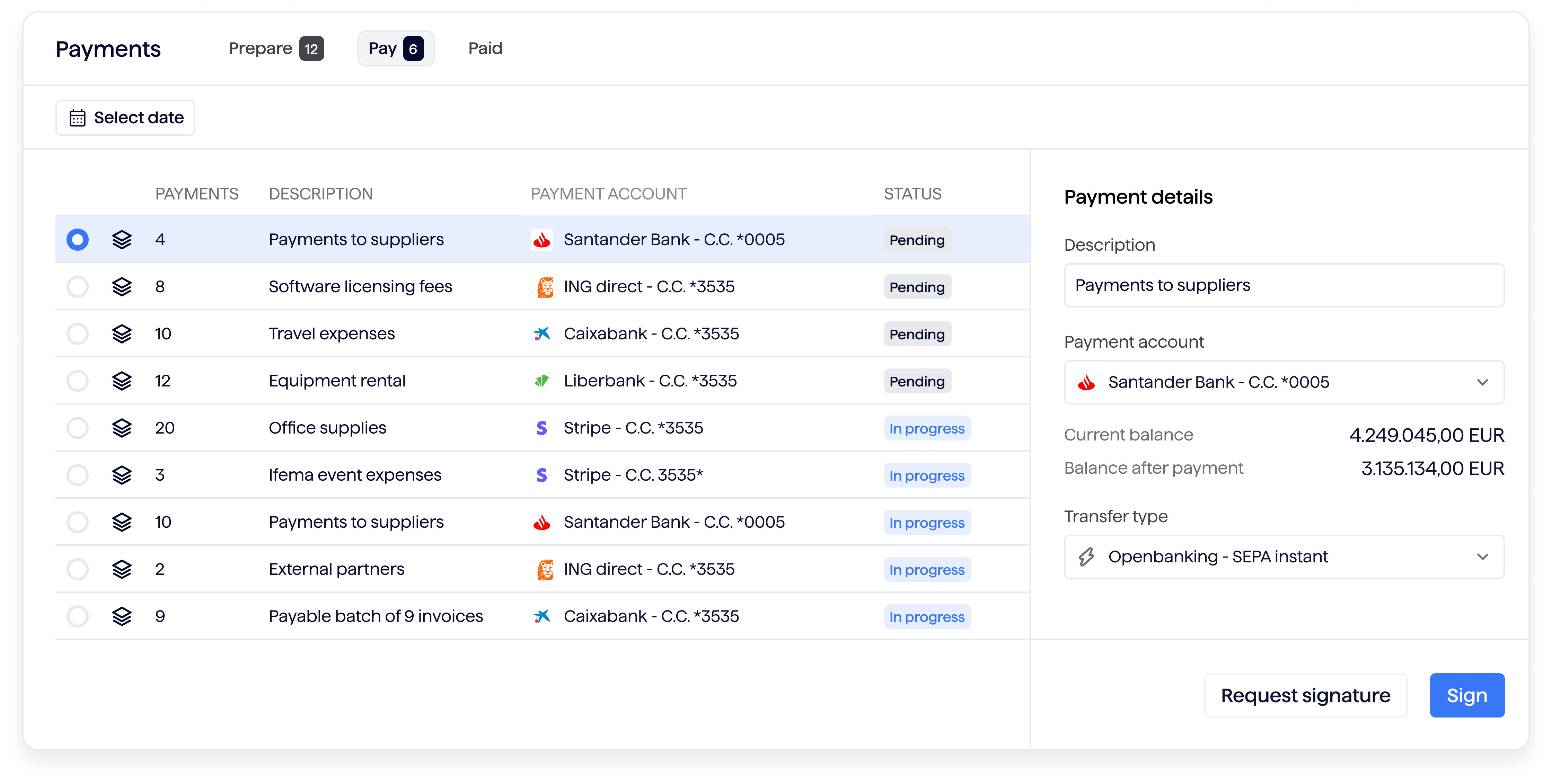The height and width of the screenshot is (784, 1552).
Task: Click the Balance after payment value 3.135.134,00 EUR
Action: (1432, 469)
